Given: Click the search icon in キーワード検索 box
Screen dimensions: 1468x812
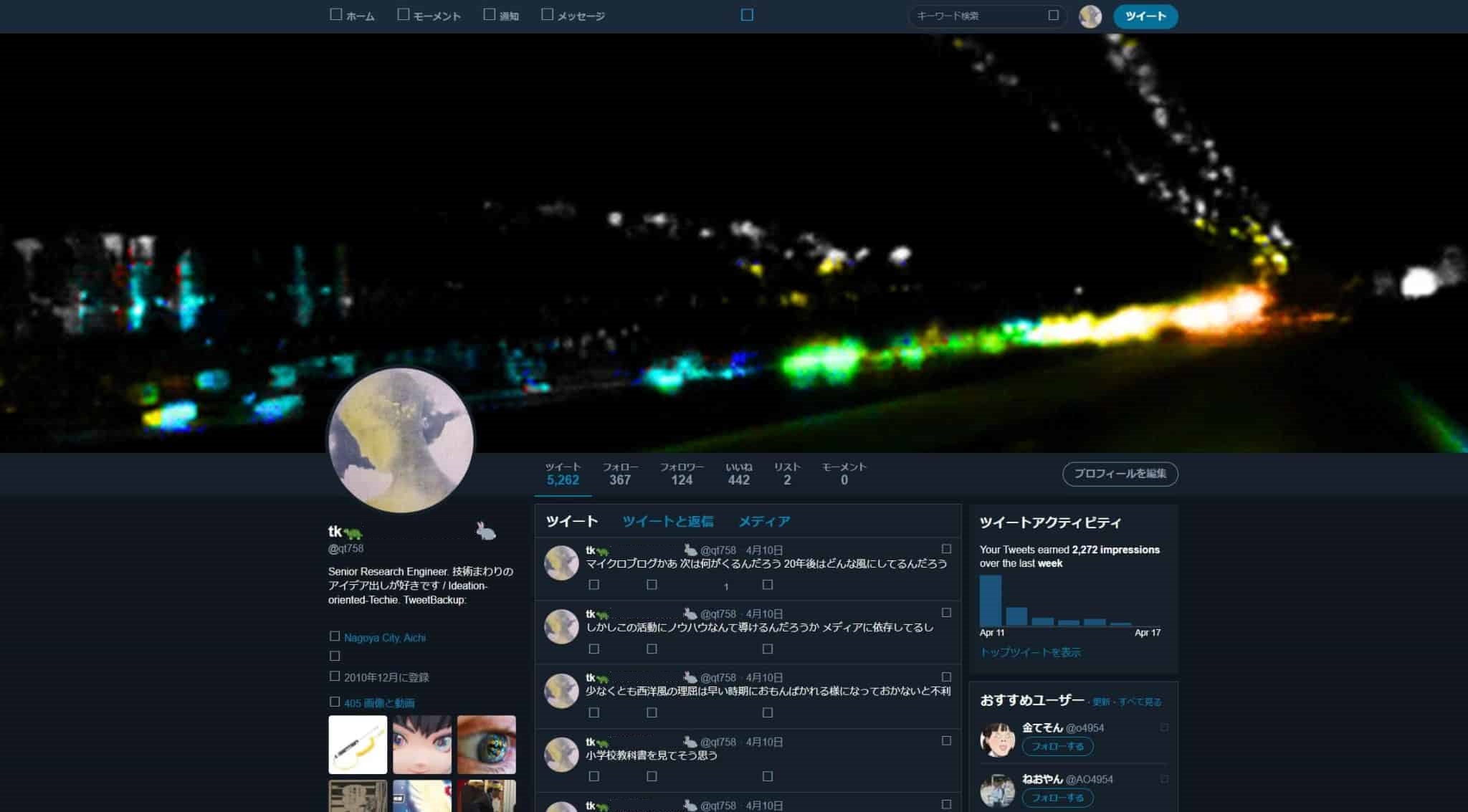Looking at the screenshot, I should coord(1053,15).
